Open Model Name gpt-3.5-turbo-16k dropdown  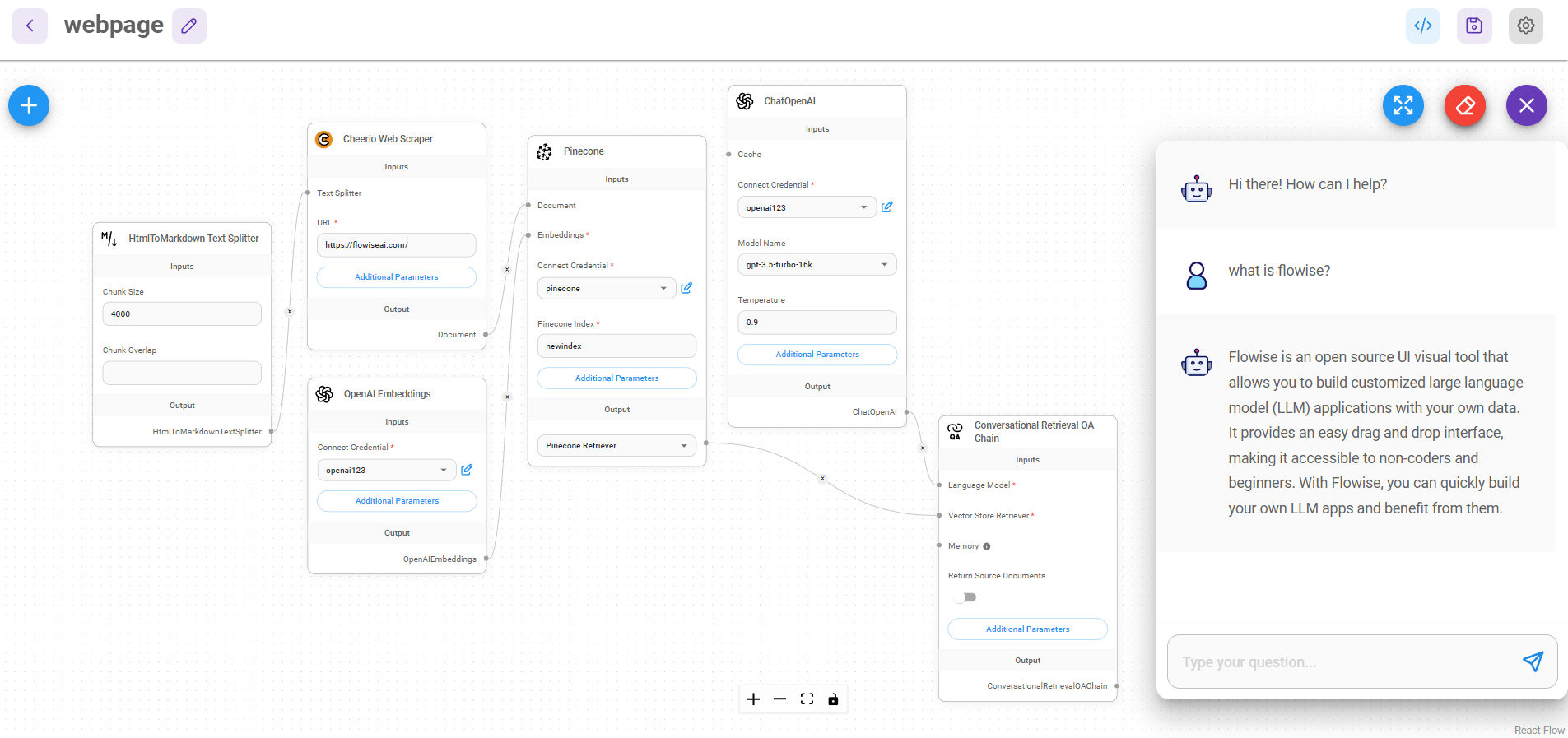click(817, 265)
